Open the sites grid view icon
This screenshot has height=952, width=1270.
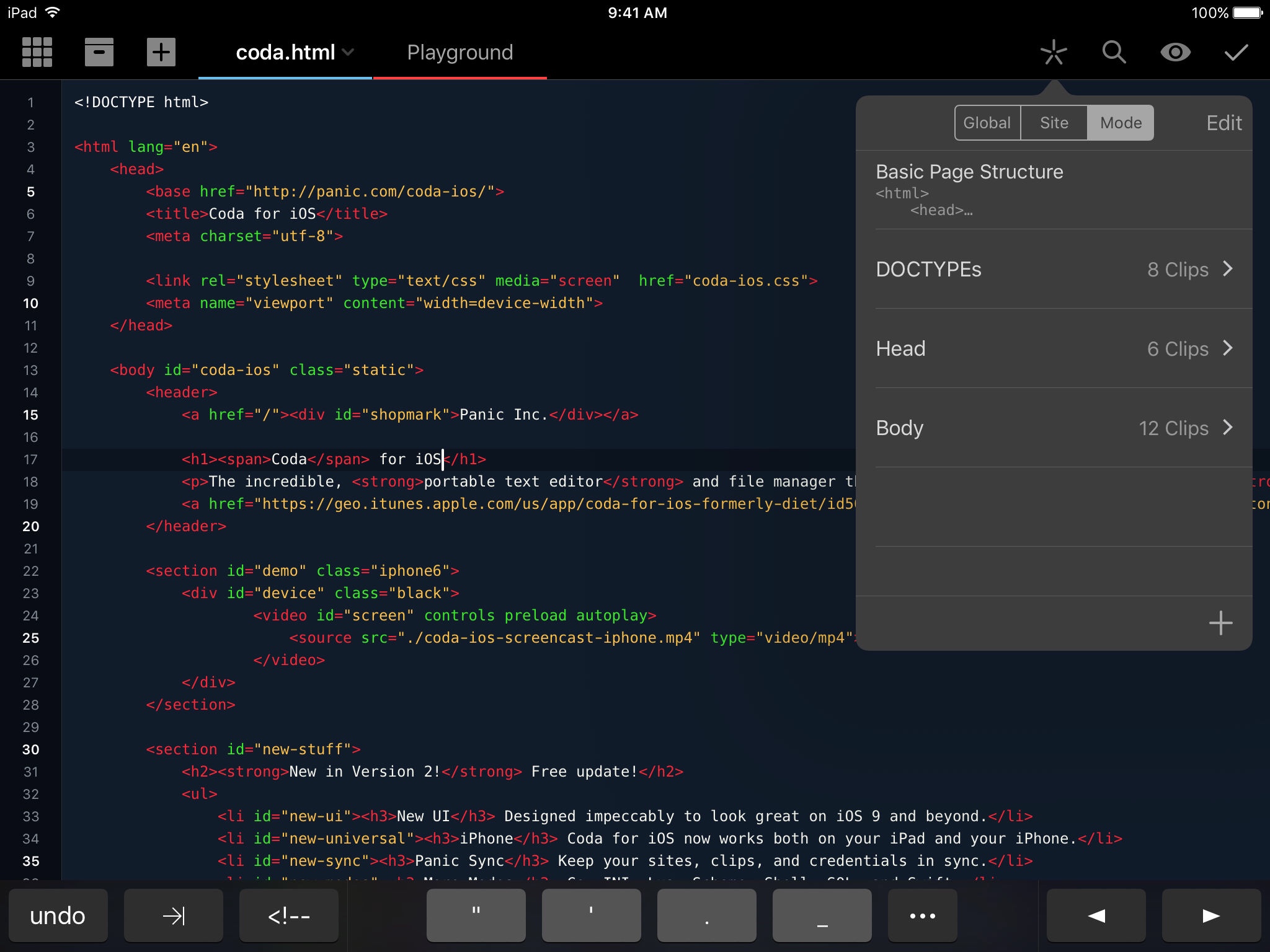pos(37,52)
